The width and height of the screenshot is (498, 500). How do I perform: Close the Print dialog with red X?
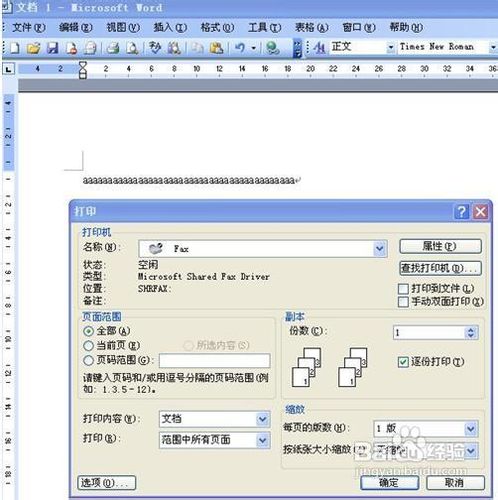[x=480, y=212]
